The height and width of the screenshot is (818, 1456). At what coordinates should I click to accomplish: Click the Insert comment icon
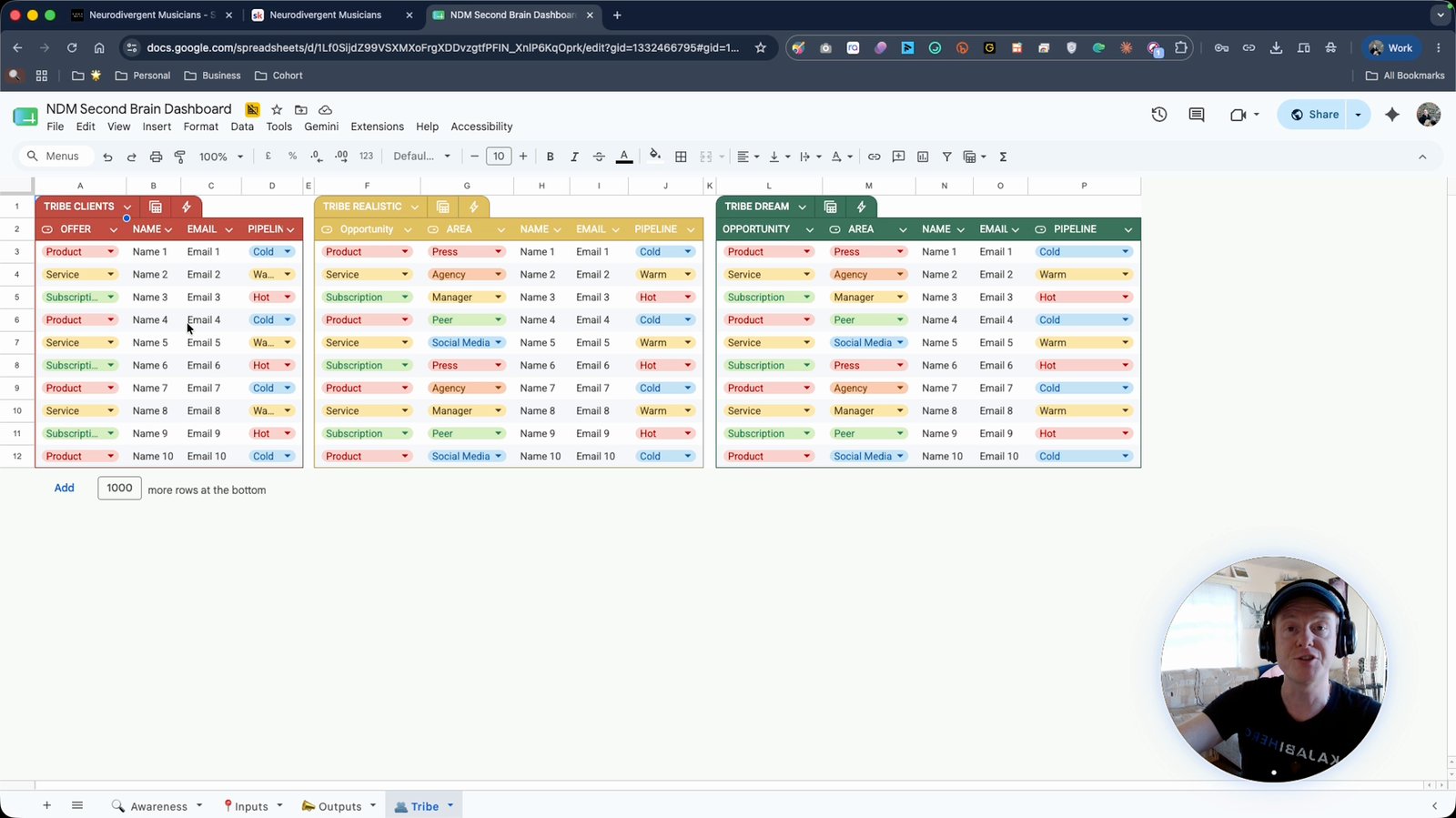point(898,157)
